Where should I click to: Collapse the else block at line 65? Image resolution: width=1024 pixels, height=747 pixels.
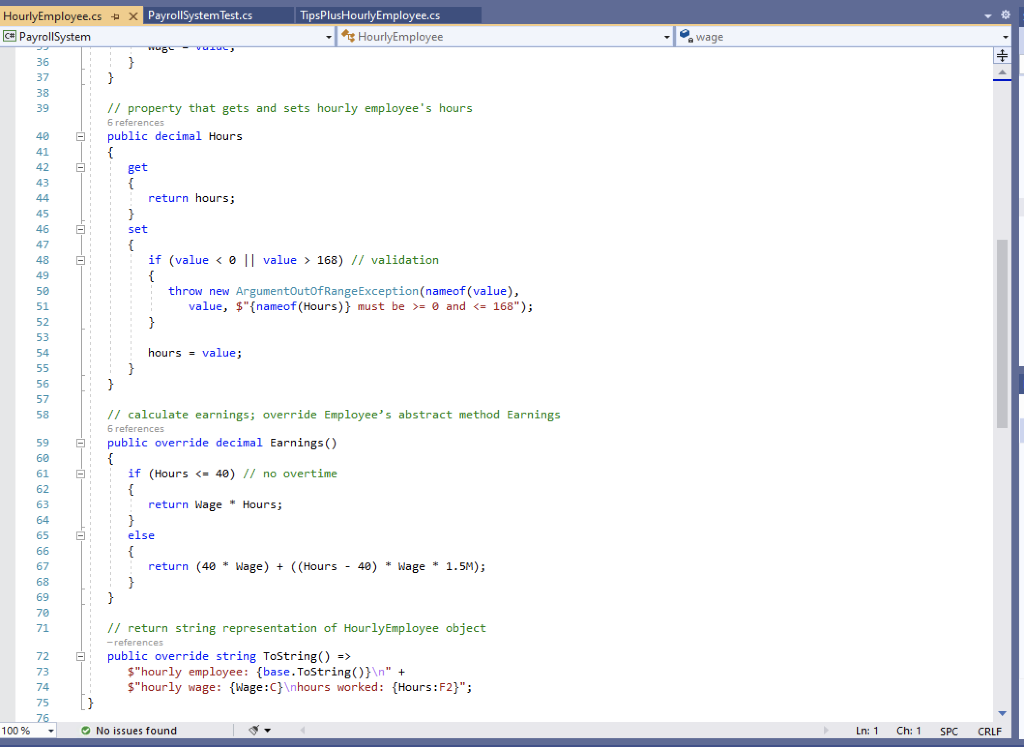click(80, 535)
